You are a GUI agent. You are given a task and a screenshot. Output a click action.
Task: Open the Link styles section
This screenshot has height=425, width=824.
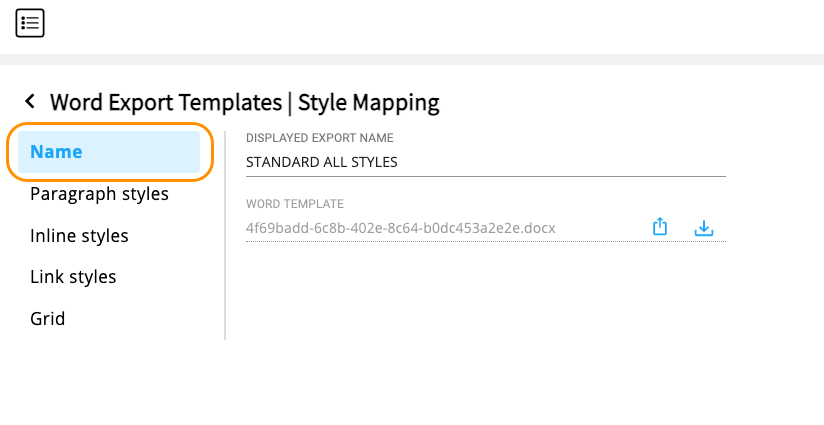(73, 277)
